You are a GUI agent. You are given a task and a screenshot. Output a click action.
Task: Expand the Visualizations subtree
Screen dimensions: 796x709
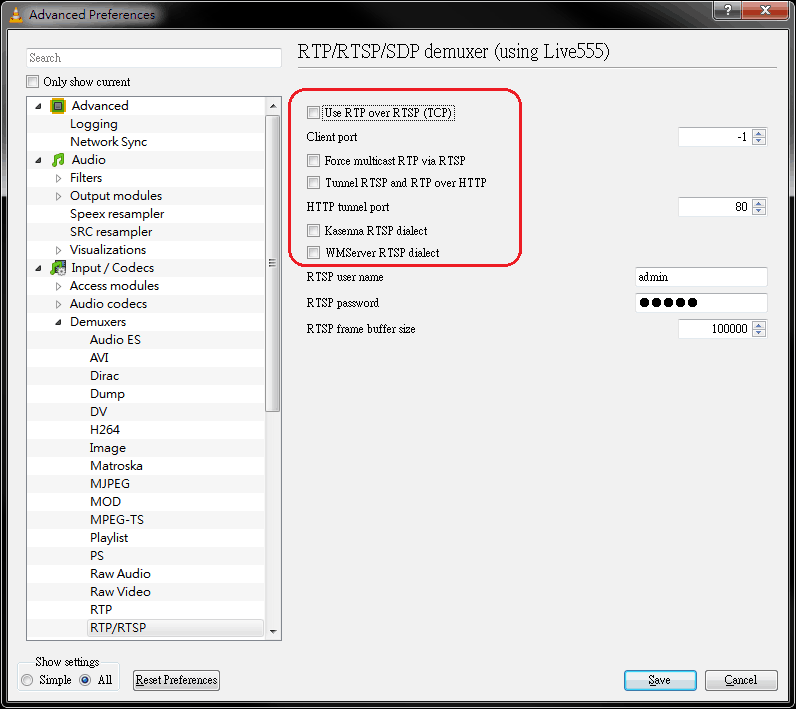tap(58, 250)
